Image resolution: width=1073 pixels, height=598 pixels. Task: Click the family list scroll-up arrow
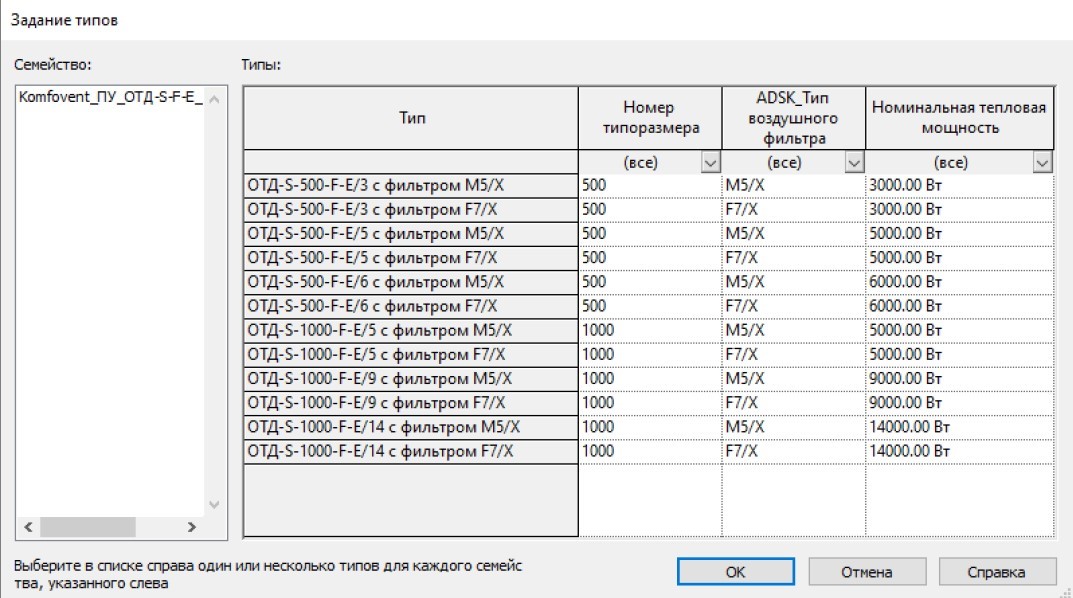(x=214, y=99)
